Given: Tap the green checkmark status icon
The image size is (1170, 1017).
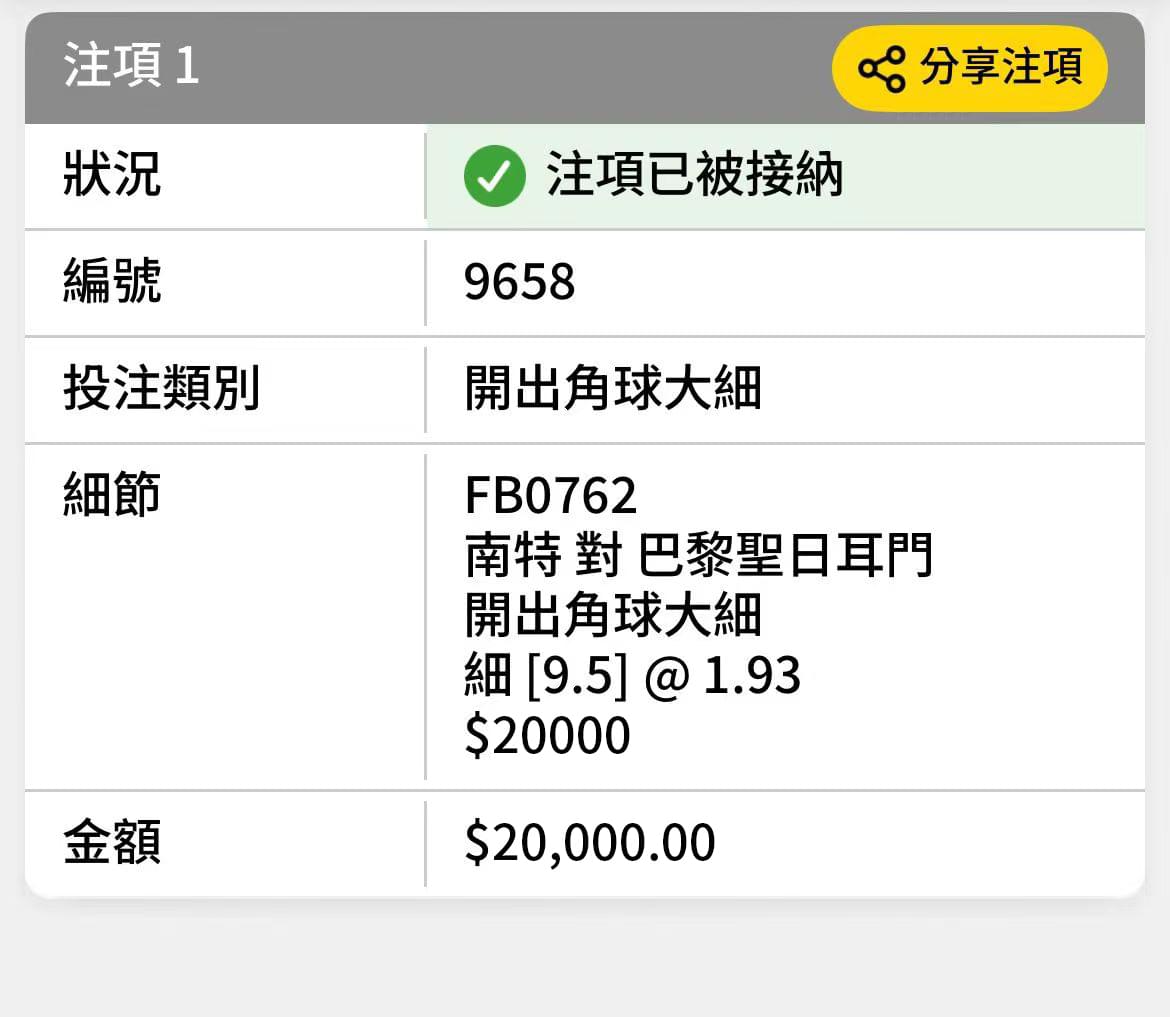Looking at the screenshot, I should [495, 175].
